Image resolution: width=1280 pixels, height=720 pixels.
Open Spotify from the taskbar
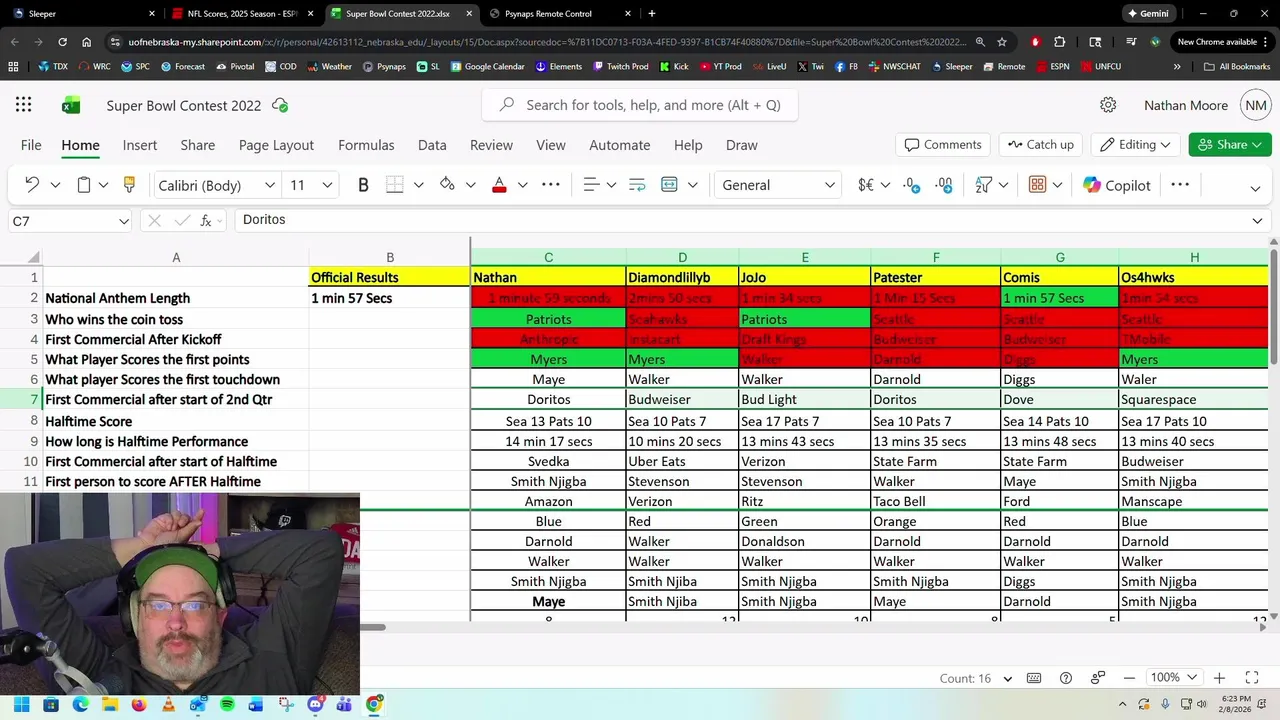[x=227, y=704]
